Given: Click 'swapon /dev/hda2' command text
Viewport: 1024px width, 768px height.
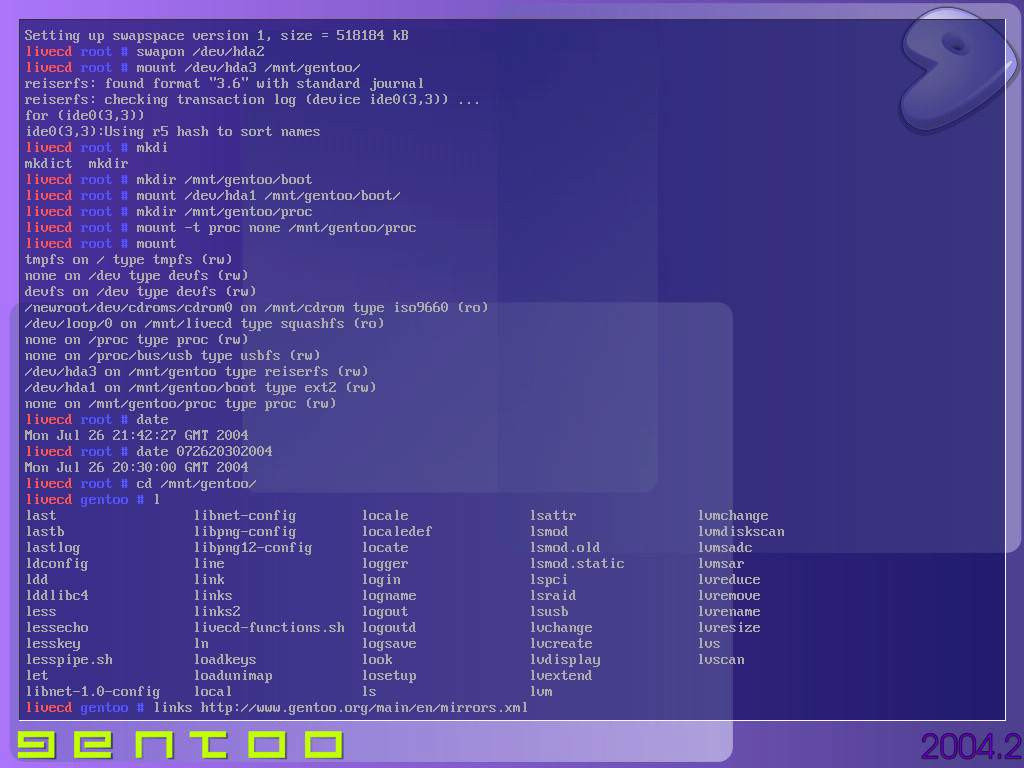Looking at the screenshot, I should coord(200,52).
